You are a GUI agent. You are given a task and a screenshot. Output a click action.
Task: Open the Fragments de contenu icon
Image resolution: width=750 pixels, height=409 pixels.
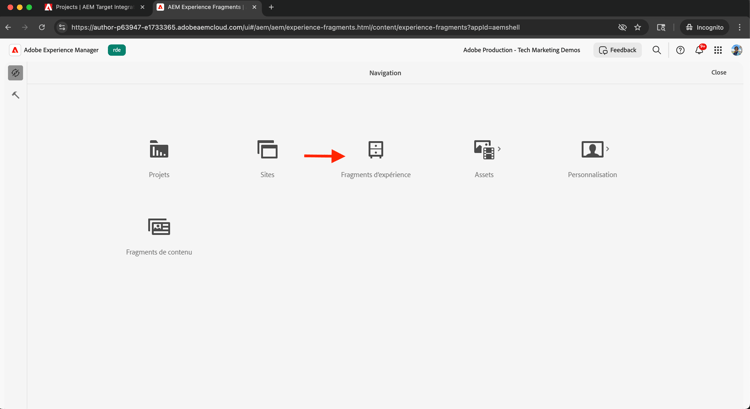[x=159, y=227]
